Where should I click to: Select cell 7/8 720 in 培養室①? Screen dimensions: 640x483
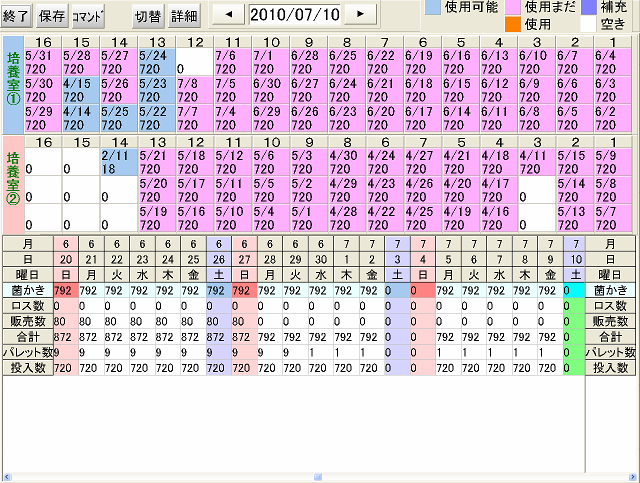[195, 90]
